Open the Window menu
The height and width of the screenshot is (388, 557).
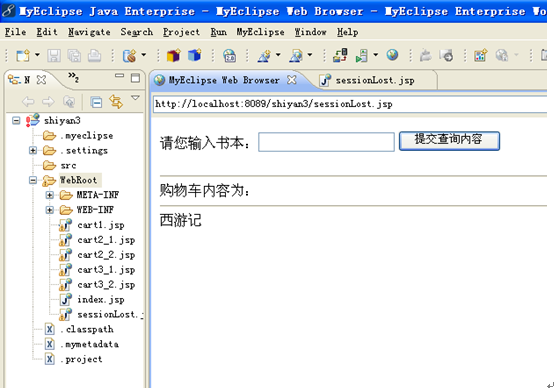[310, 32]
